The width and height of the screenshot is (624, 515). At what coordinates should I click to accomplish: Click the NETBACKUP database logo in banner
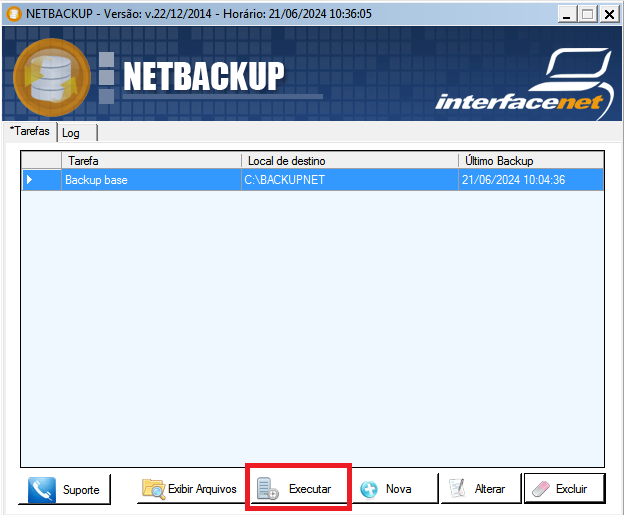52,77
